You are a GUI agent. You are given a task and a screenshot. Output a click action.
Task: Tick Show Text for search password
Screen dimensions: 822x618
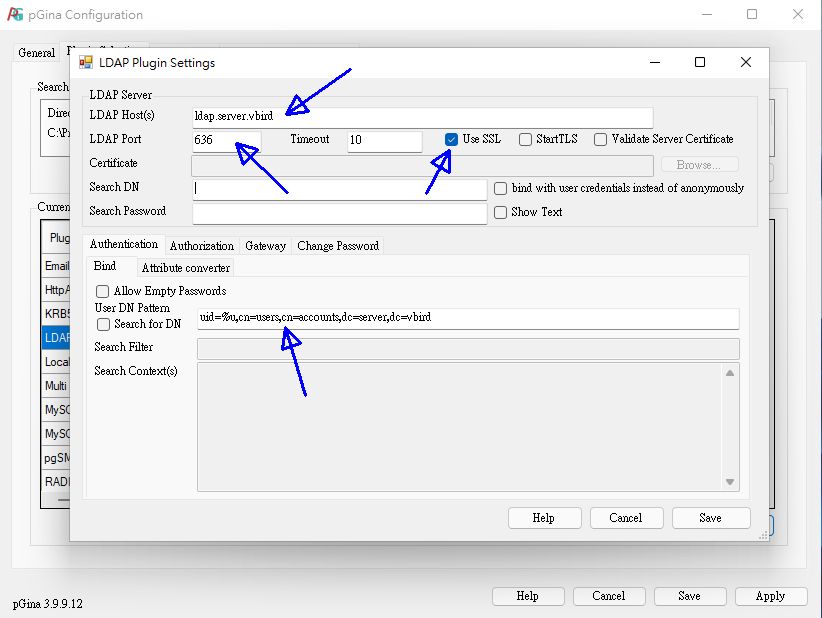[x=500, y=212]
